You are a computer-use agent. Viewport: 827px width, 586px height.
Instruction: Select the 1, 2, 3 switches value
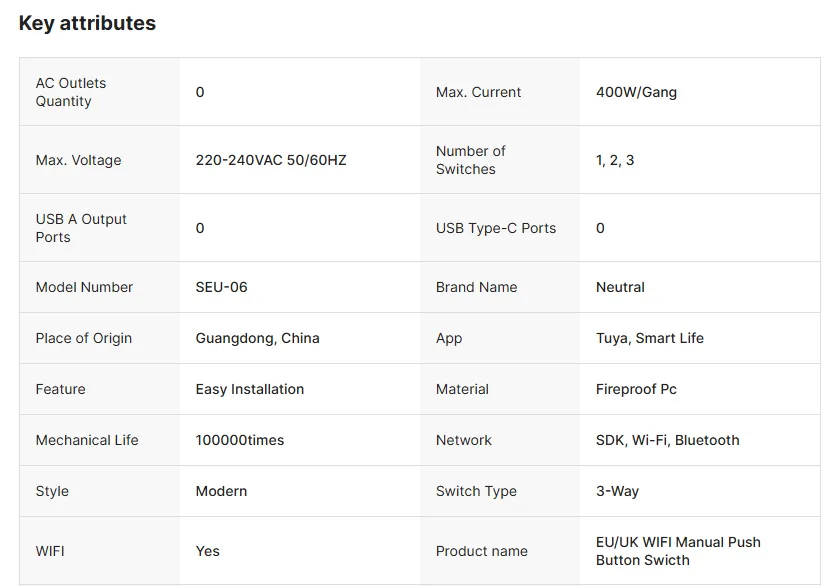(x=615, y=160)
